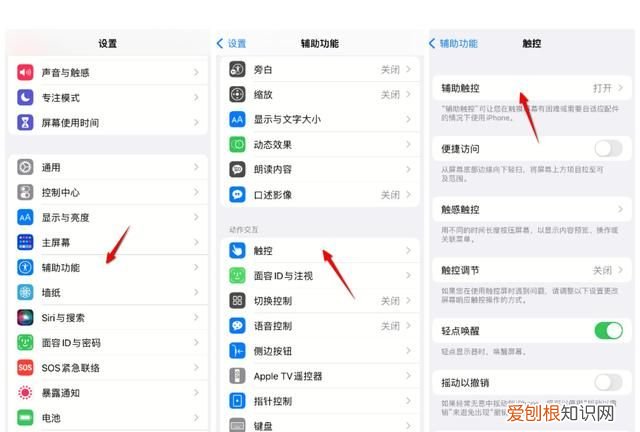Tap the 主屏幕 row label
The height and width of the screenshot is (432, 640).
[56, 242]
